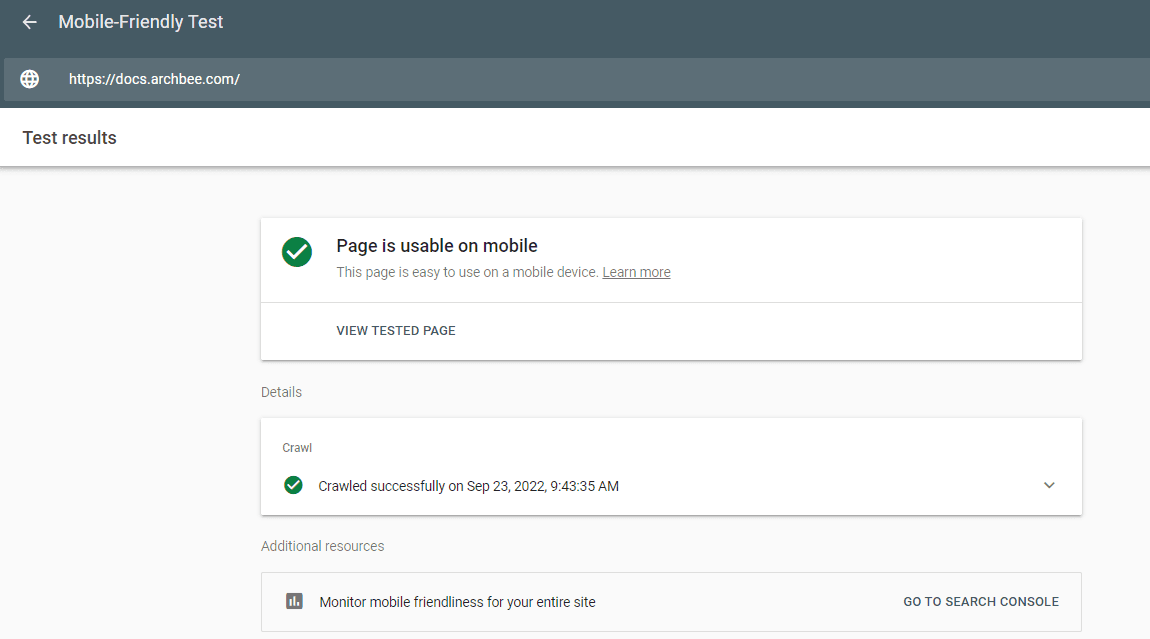Click GO TO SEARCH CONSOLE
The width and height of the screenshot is (1150, 639).
click(980, 602)
